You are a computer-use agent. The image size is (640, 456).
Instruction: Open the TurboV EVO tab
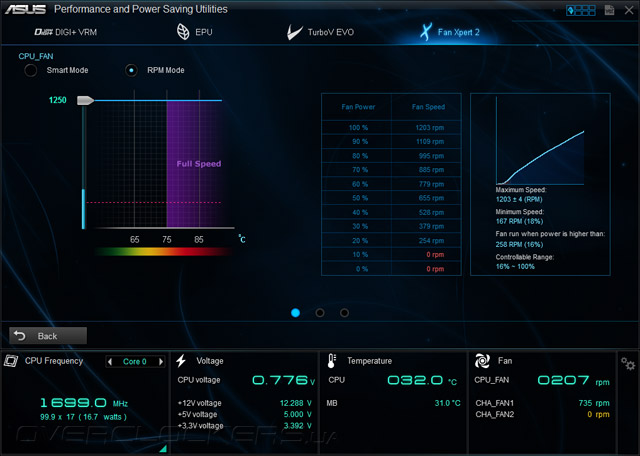point(320,32)
